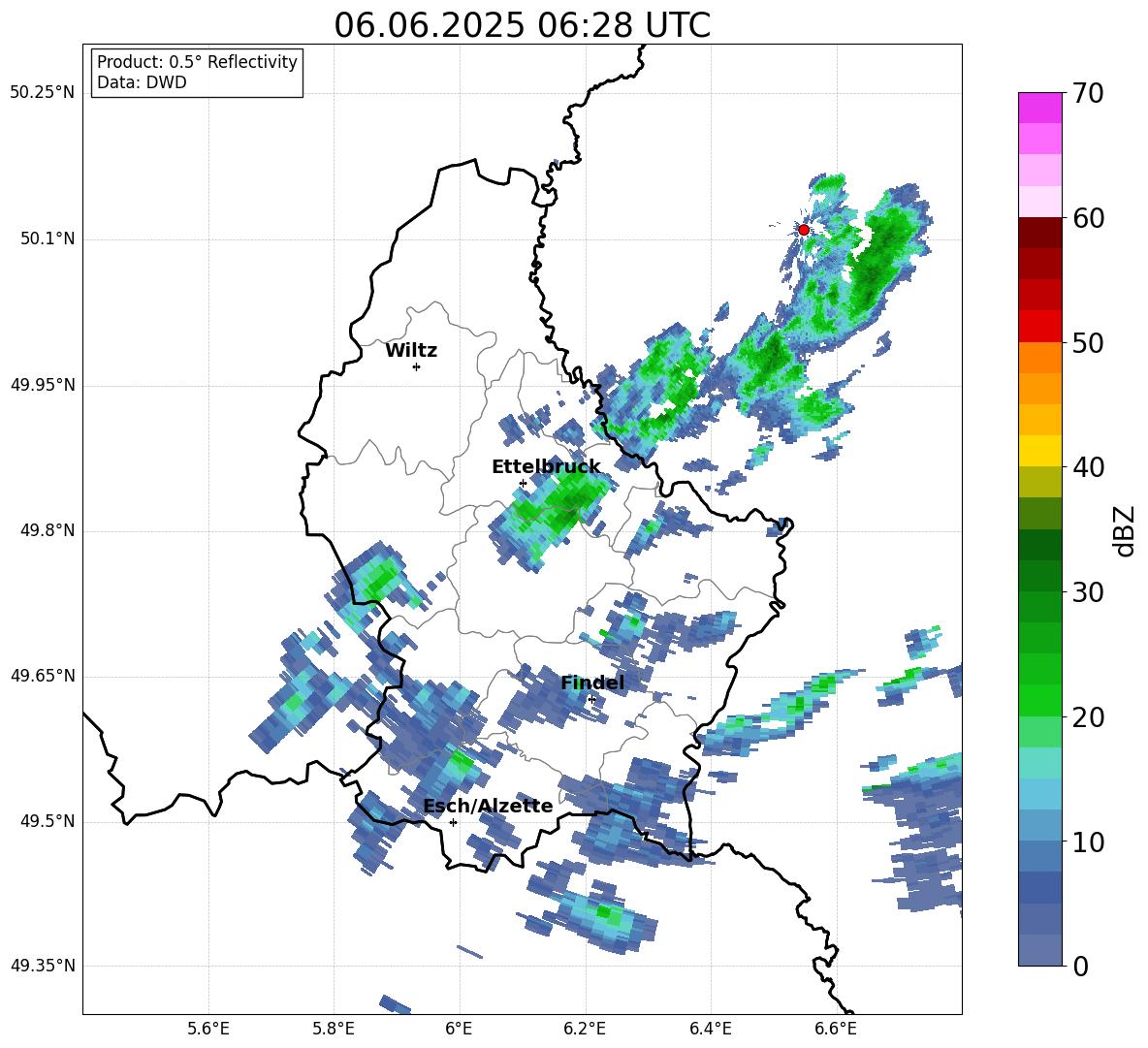Click the orange colorbar swatch below 50

click(1039, 357)
